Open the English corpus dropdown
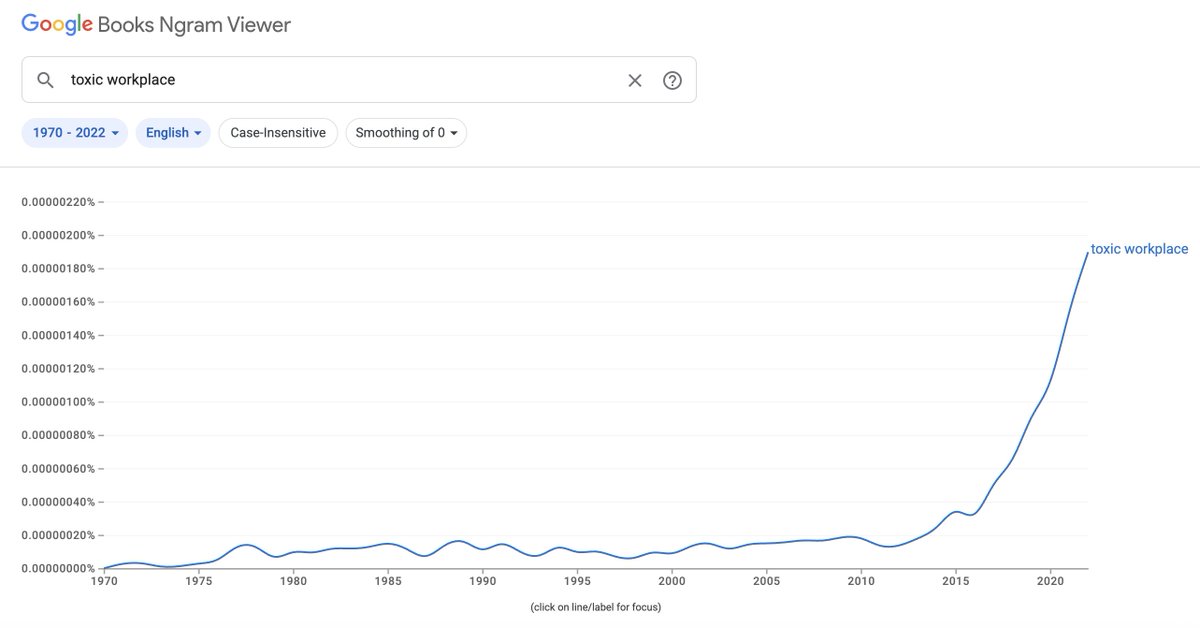The height and width of the screenshot is (628, 1200). (x=173, y=132)
